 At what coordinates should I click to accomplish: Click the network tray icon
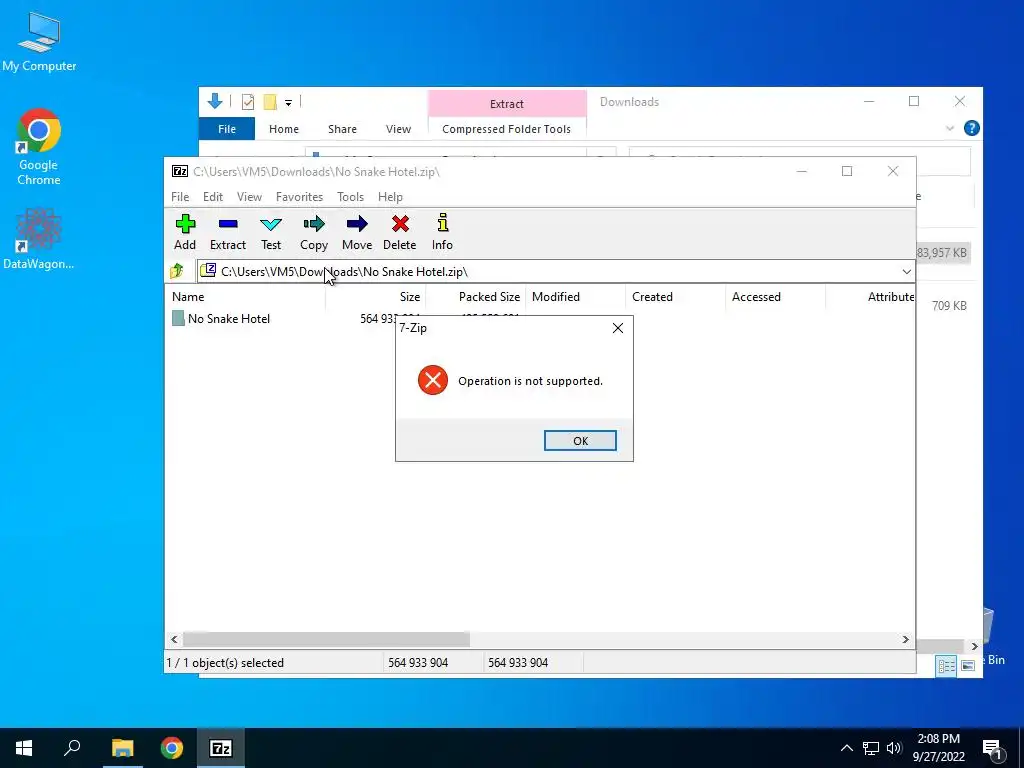pos(871,748)
